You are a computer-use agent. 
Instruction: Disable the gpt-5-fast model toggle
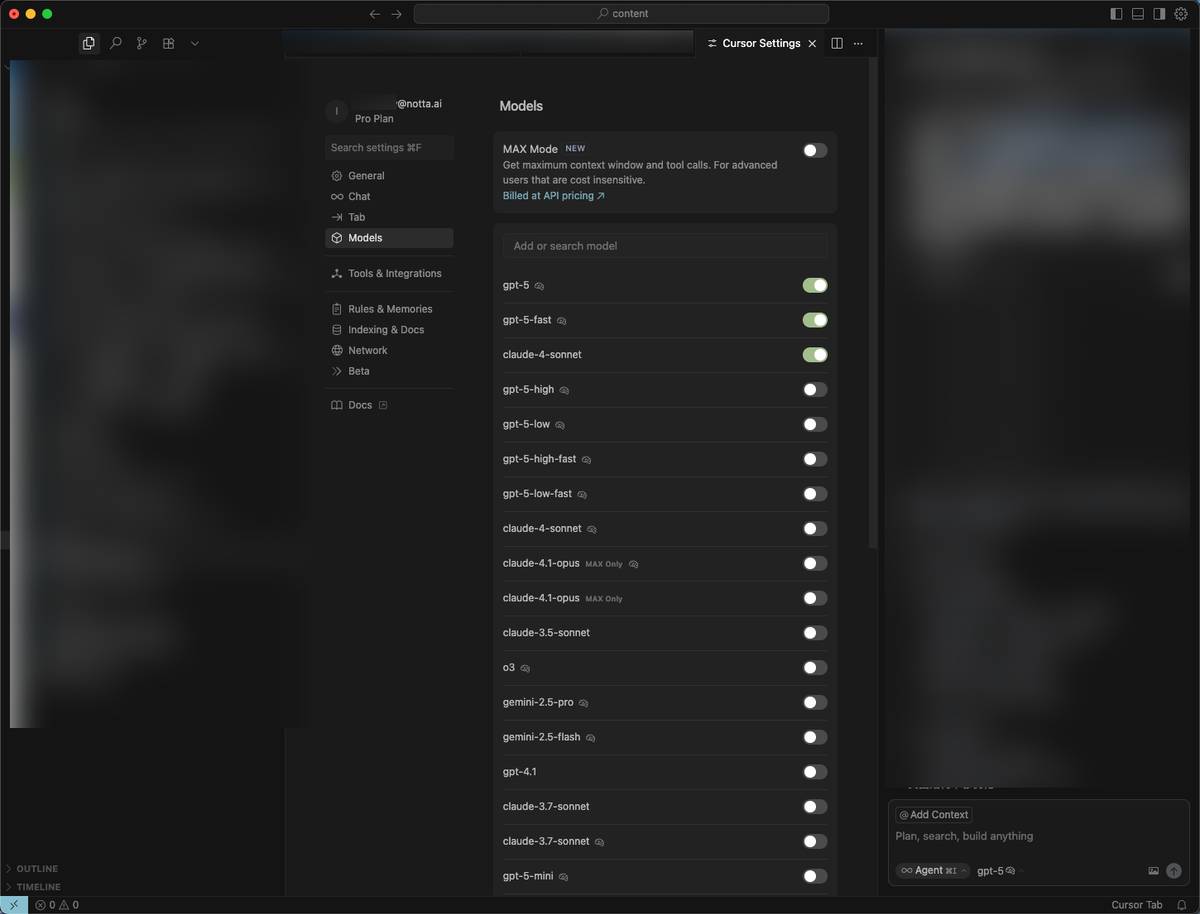815,320
